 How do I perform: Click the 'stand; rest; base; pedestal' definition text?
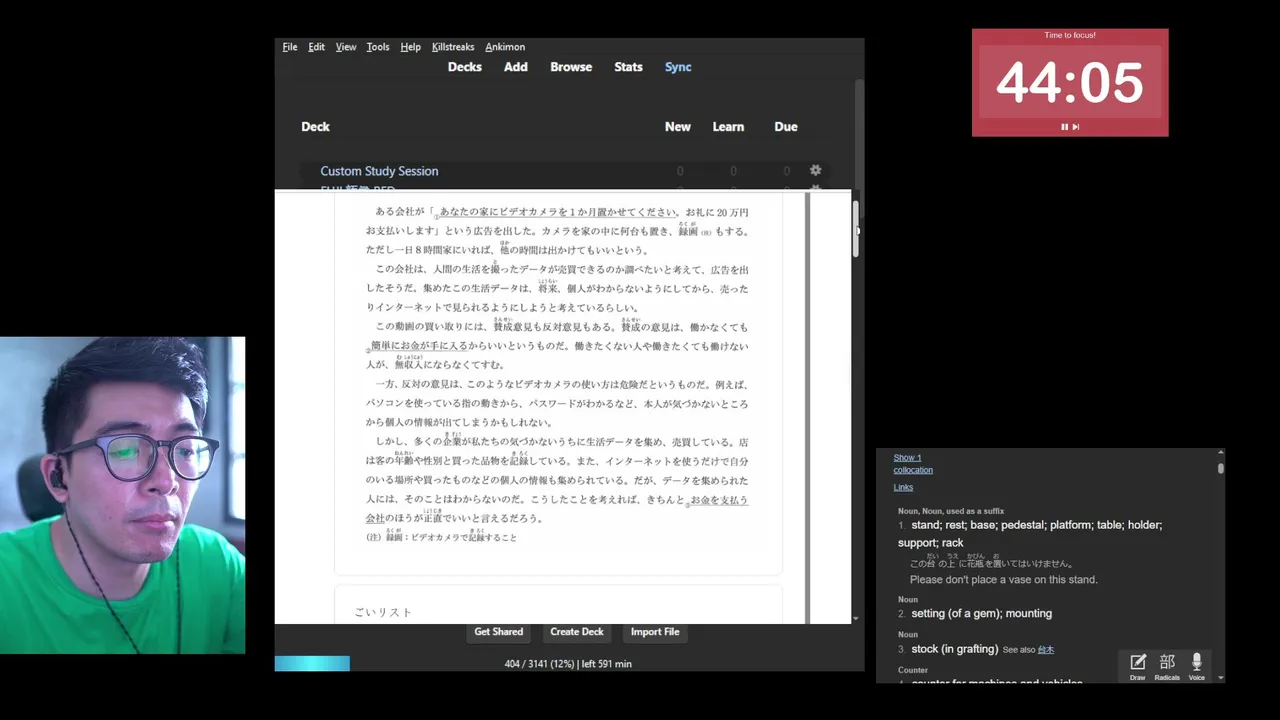[1030, 534]
